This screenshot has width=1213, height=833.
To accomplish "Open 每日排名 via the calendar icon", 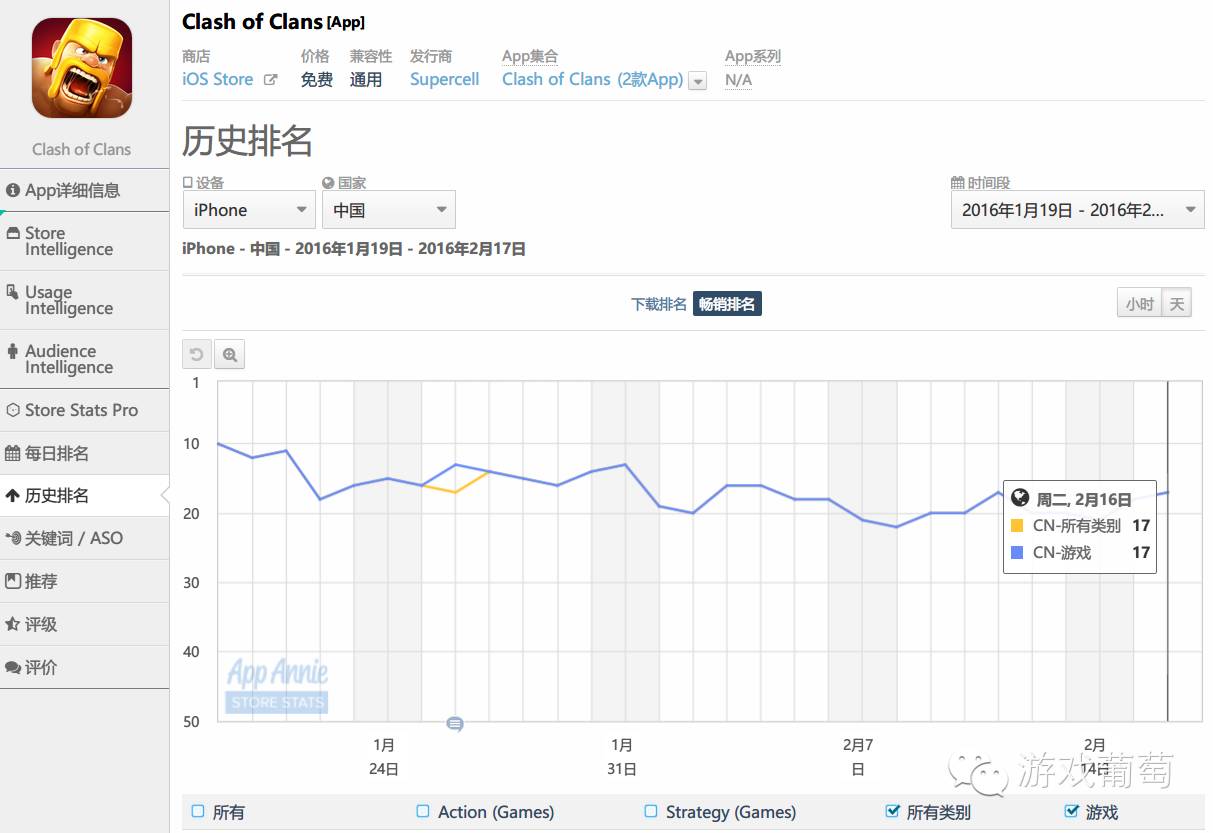I will point(14,453).
